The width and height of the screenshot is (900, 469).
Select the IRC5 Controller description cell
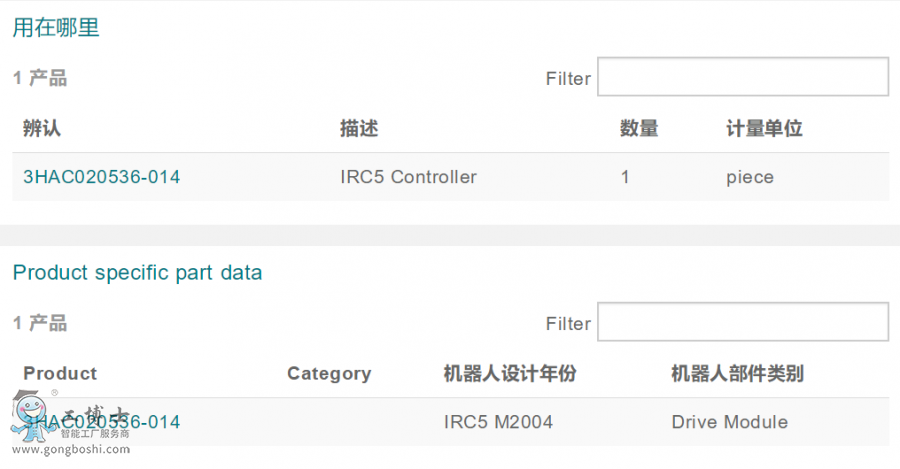408,177
